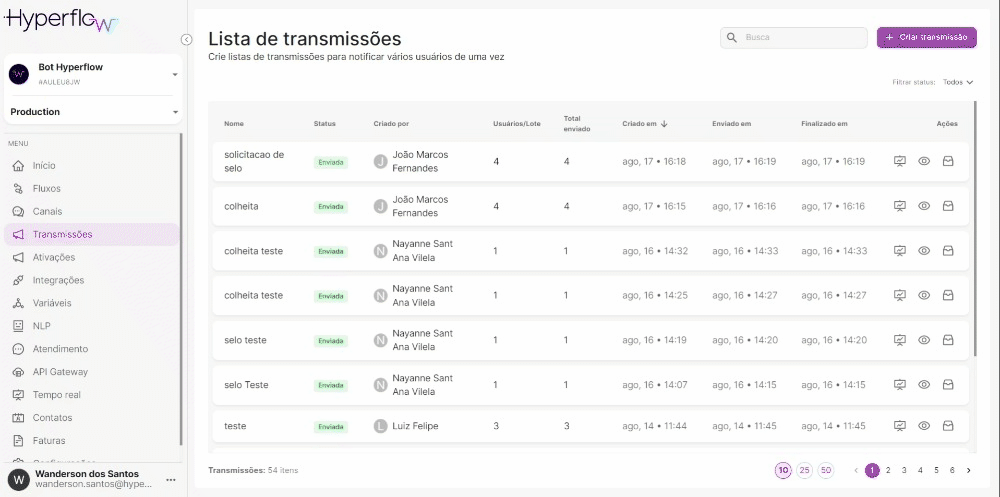Open the Fluxos sidebar icon

point(17,188)
